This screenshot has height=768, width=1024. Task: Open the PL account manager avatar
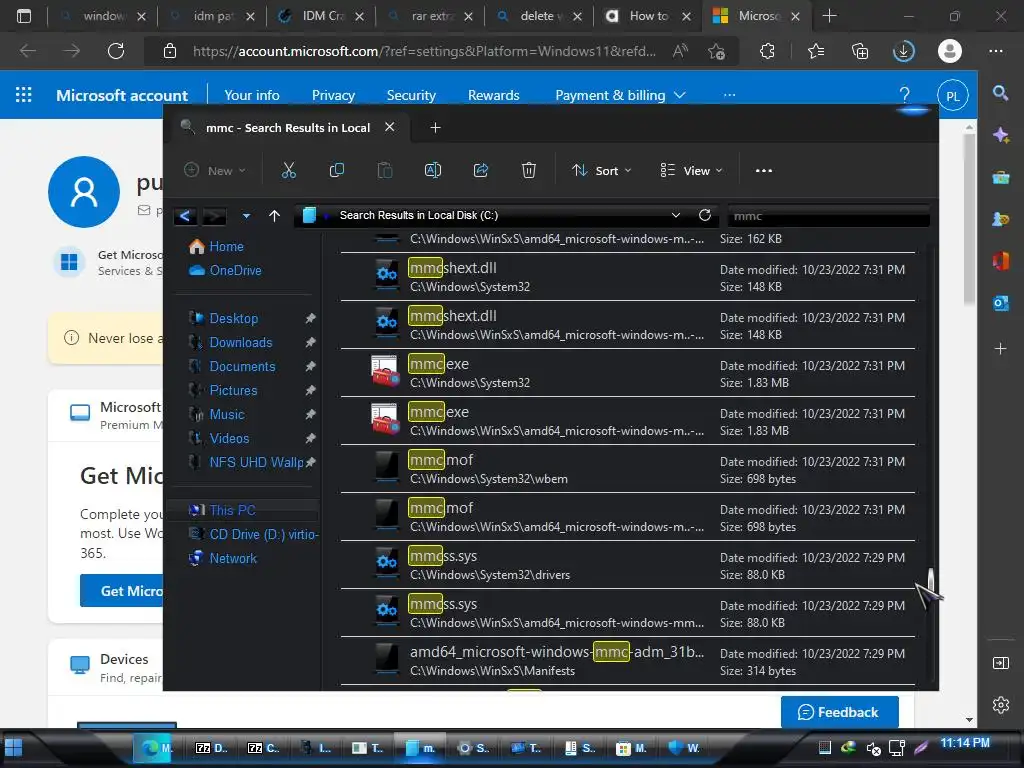953,95
